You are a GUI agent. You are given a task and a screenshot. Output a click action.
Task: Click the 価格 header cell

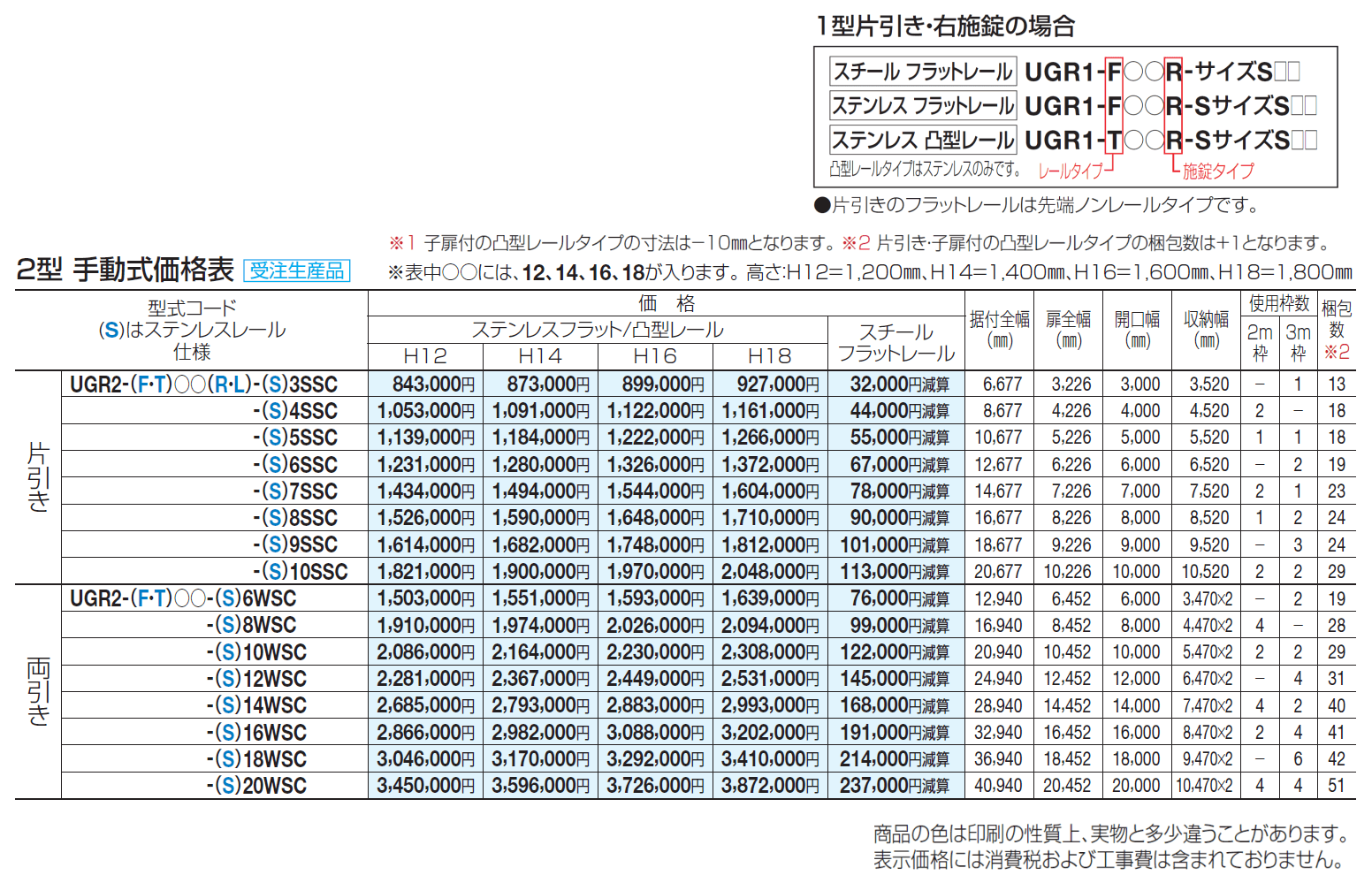[x=668, y=302]
